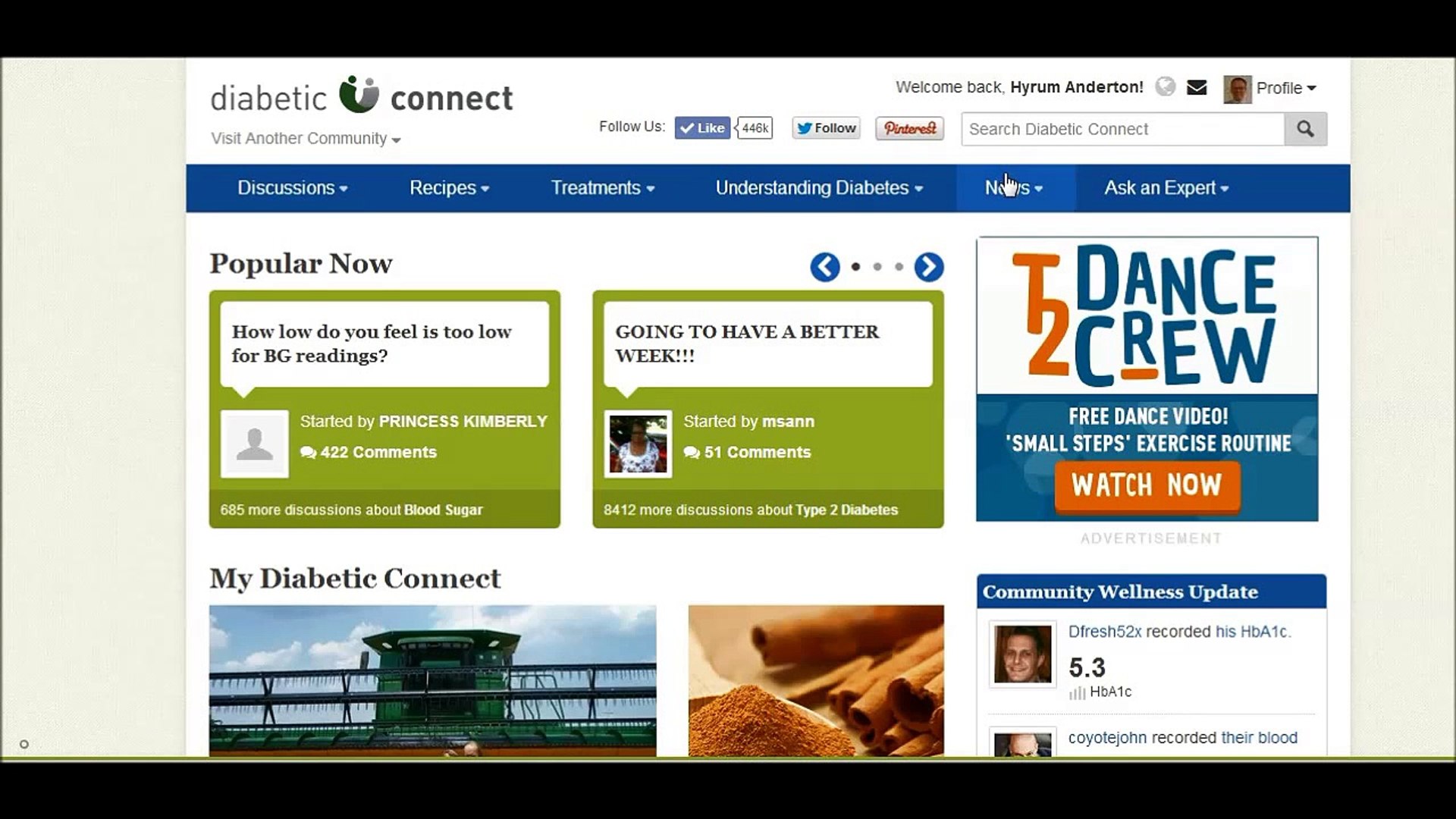The width and height of the screenshot is (1456, 819).
Task: Click the WATCH NOW button
Action: [x=1146, y=485]
